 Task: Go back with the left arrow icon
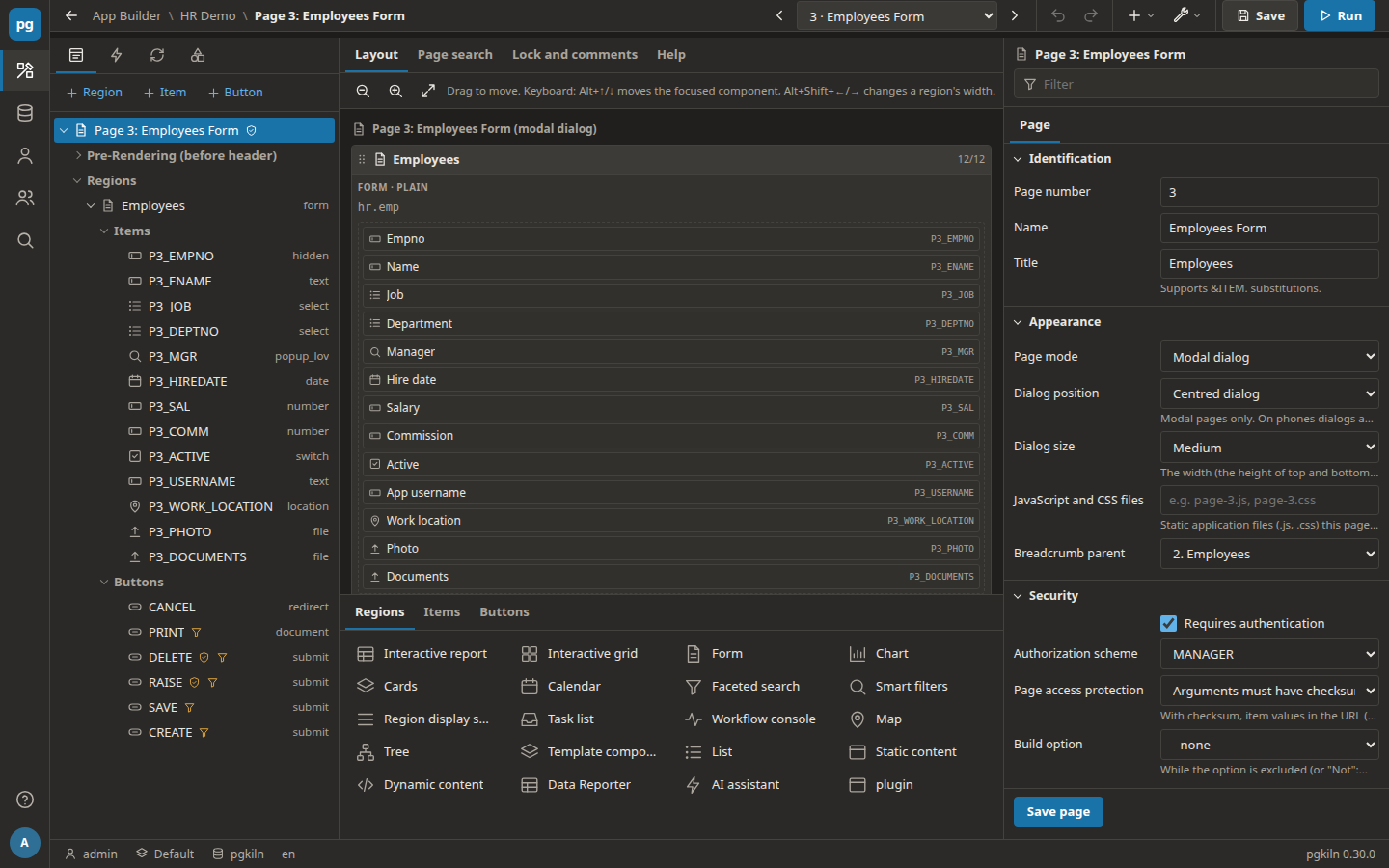(x=71, y=16)
